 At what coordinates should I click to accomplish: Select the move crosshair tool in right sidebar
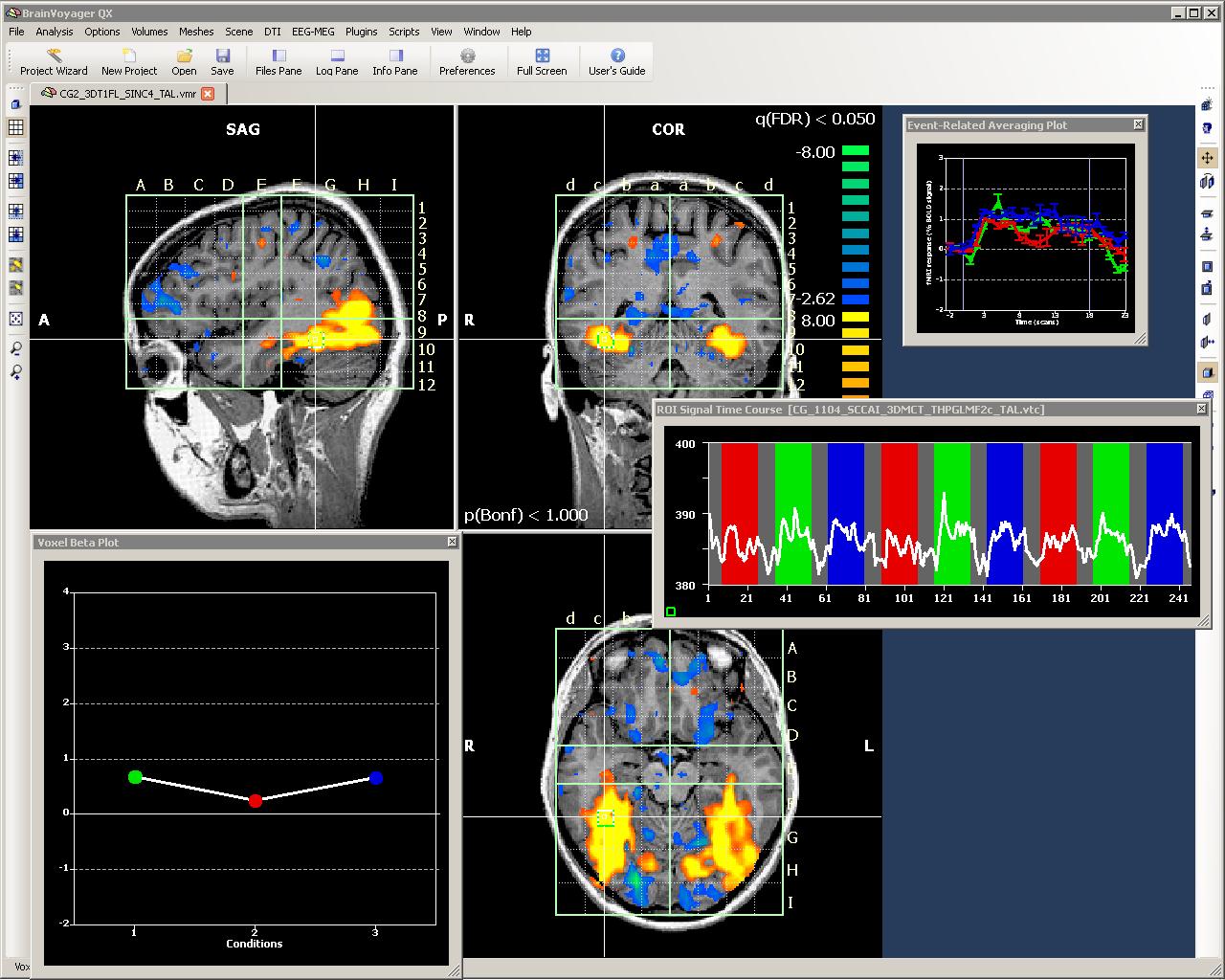coord(1207,158)
